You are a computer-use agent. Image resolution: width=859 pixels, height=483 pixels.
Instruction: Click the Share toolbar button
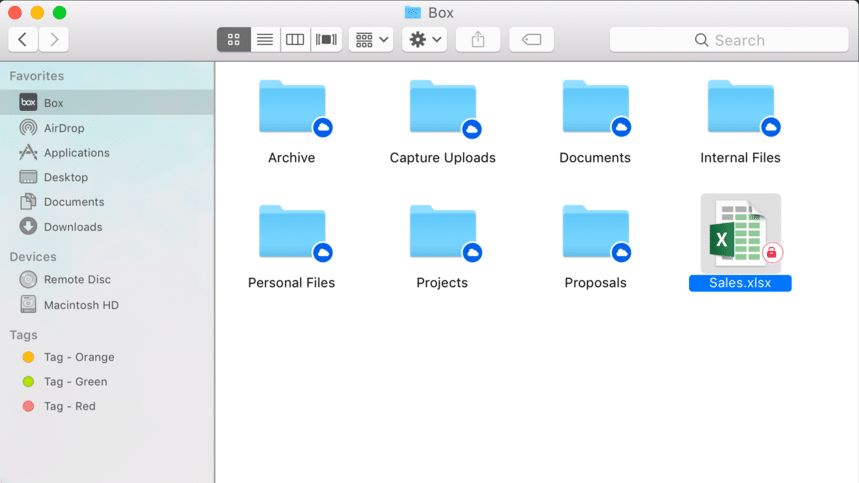tap(478, 39)
